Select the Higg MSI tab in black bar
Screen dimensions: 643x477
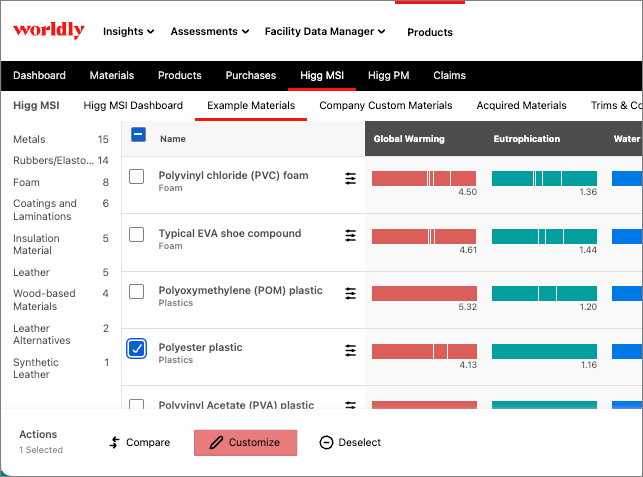[322, 75]
